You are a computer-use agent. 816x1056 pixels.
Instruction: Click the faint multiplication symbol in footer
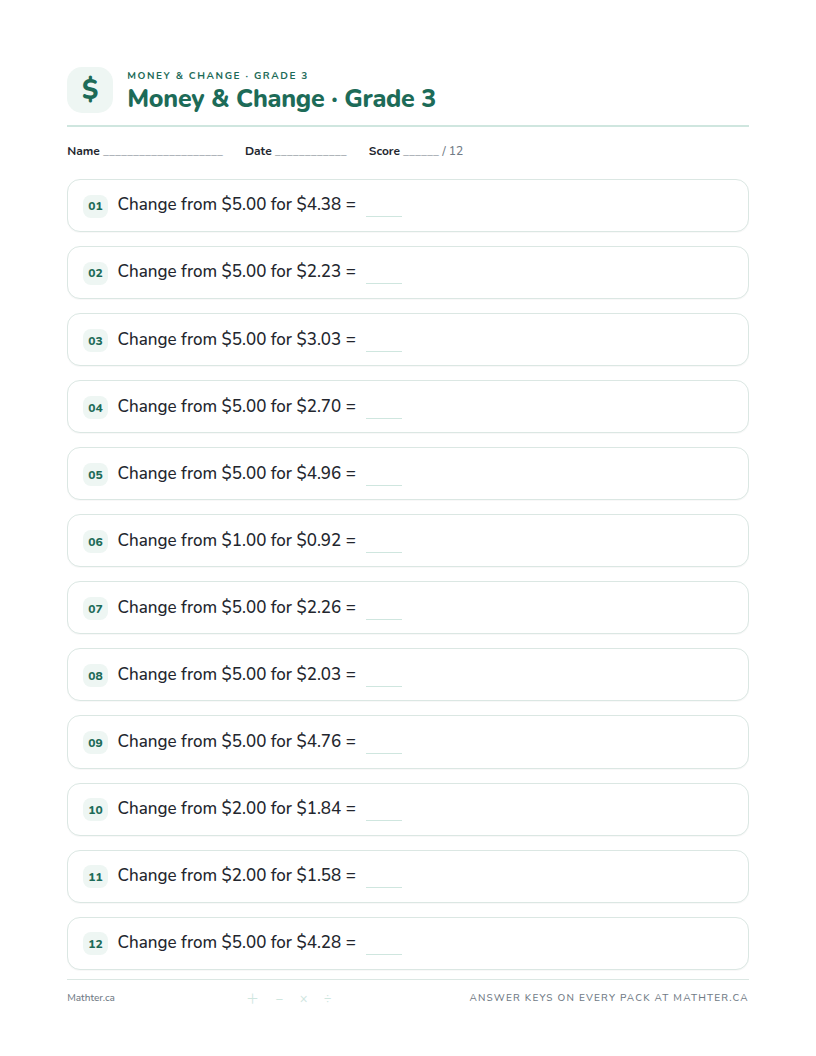coord(304,998)
